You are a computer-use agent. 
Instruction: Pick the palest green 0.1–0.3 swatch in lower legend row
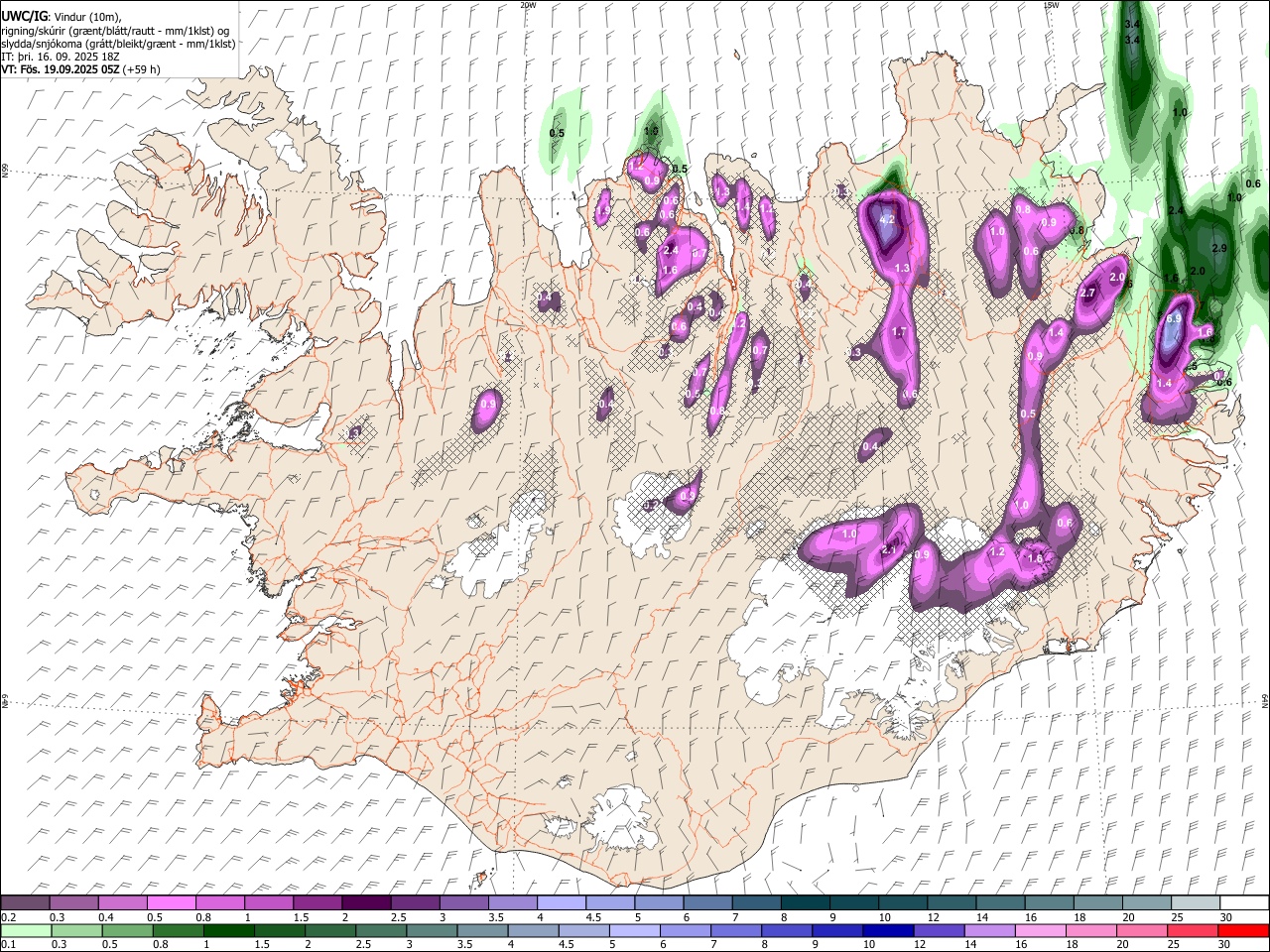coord(26,931)
